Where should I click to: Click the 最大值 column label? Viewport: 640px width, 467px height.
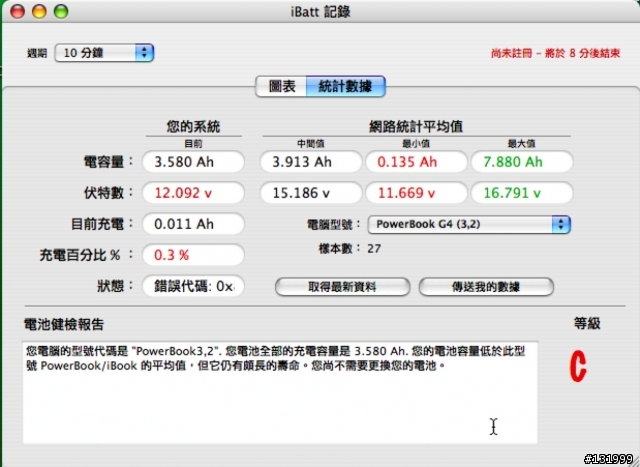click(x=521, y=143)
